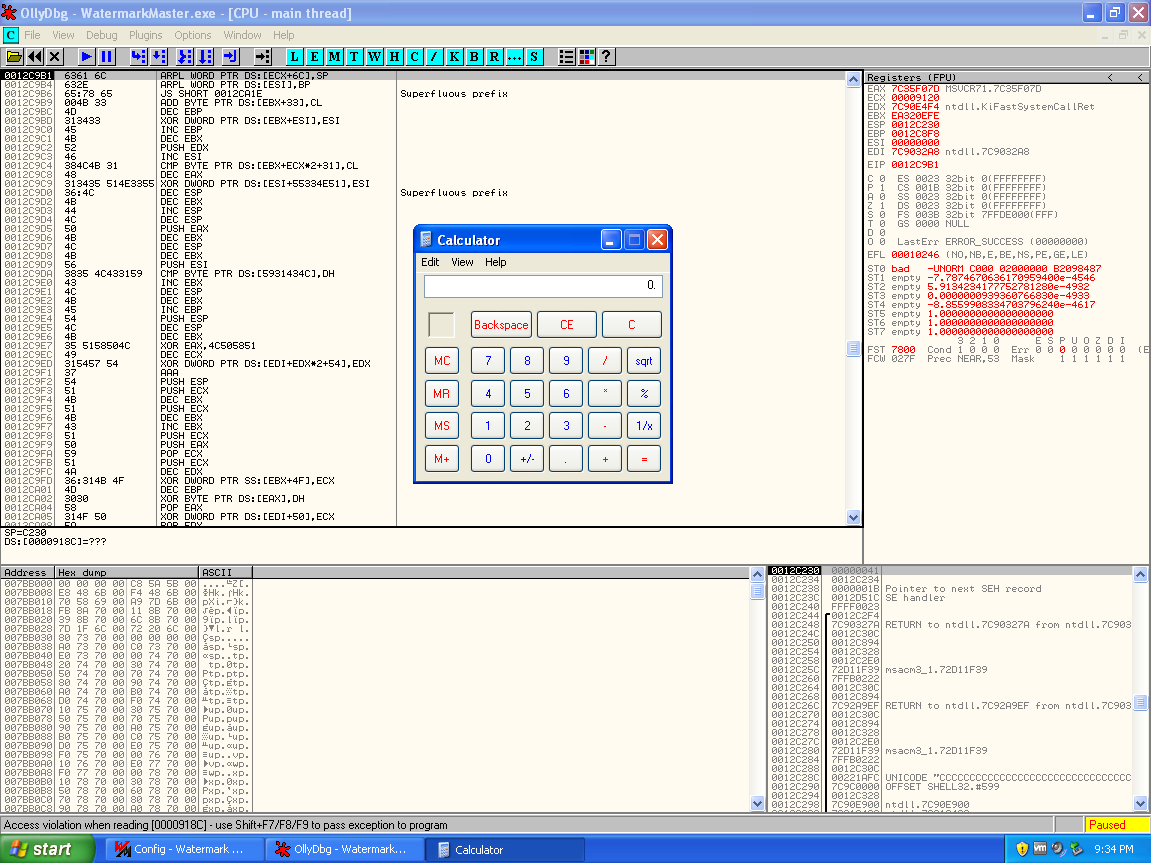Open the OllyDbg Window menu
Image resolution: width=1151 pixels, height=863 pixels.
242,35
